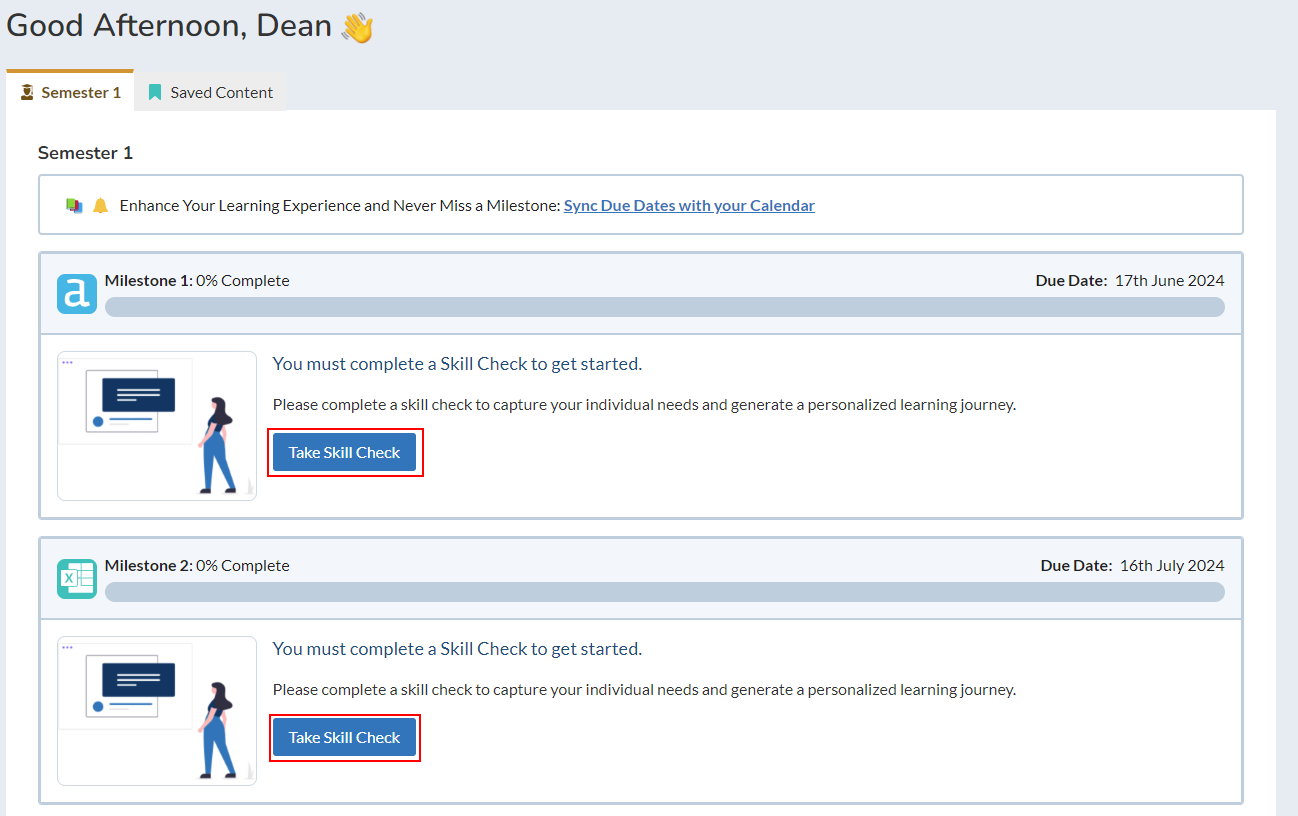Click the bell notification icon in the banner
Screen dimensions: 1298x816
(100, 206)
